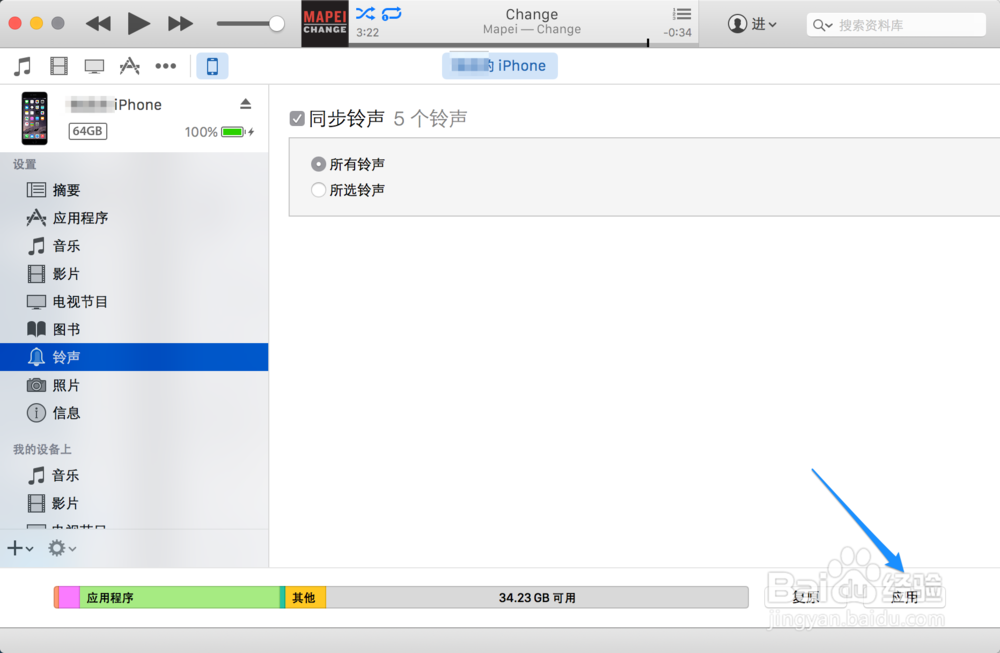This screenshot has height=653, width=1000.
Task: Open the Music library icon
Action: (23, 66)
